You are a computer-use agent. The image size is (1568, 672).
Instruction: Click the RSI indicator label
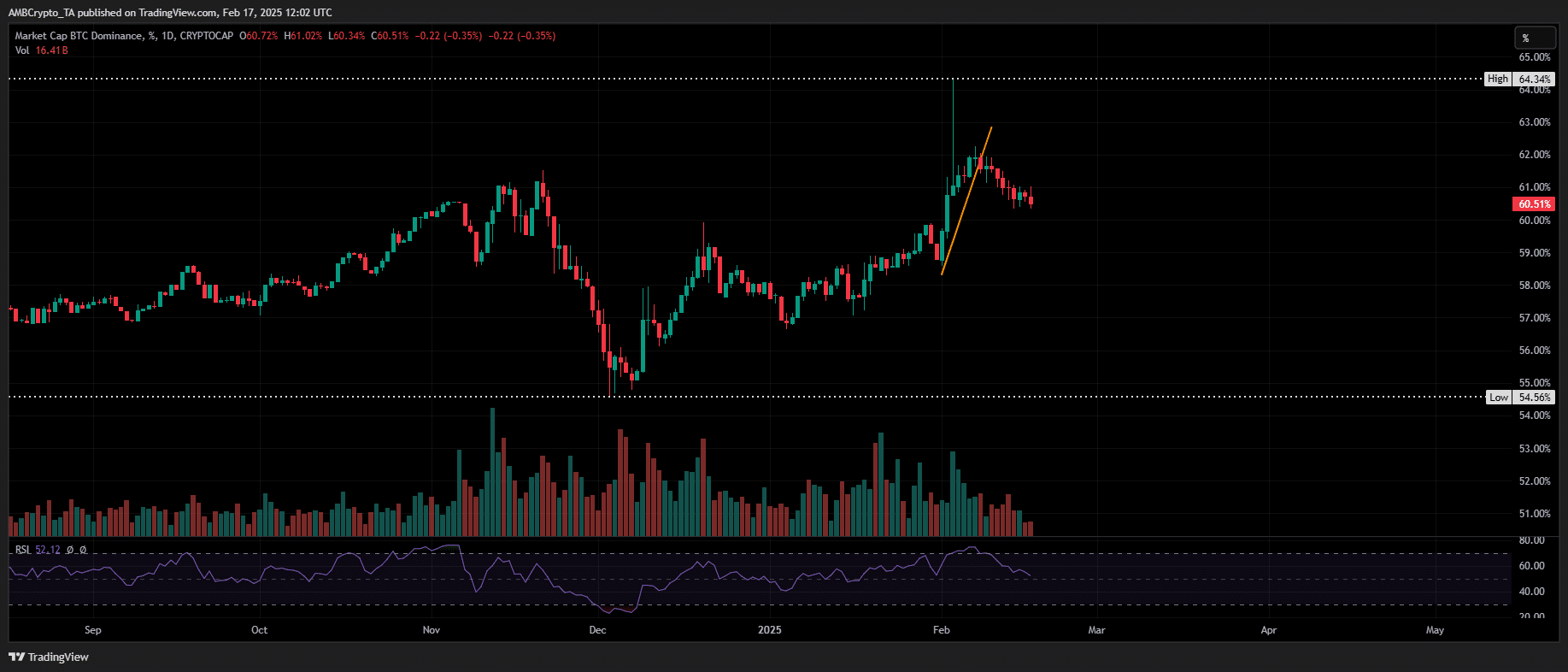click(x=22, y=550)
